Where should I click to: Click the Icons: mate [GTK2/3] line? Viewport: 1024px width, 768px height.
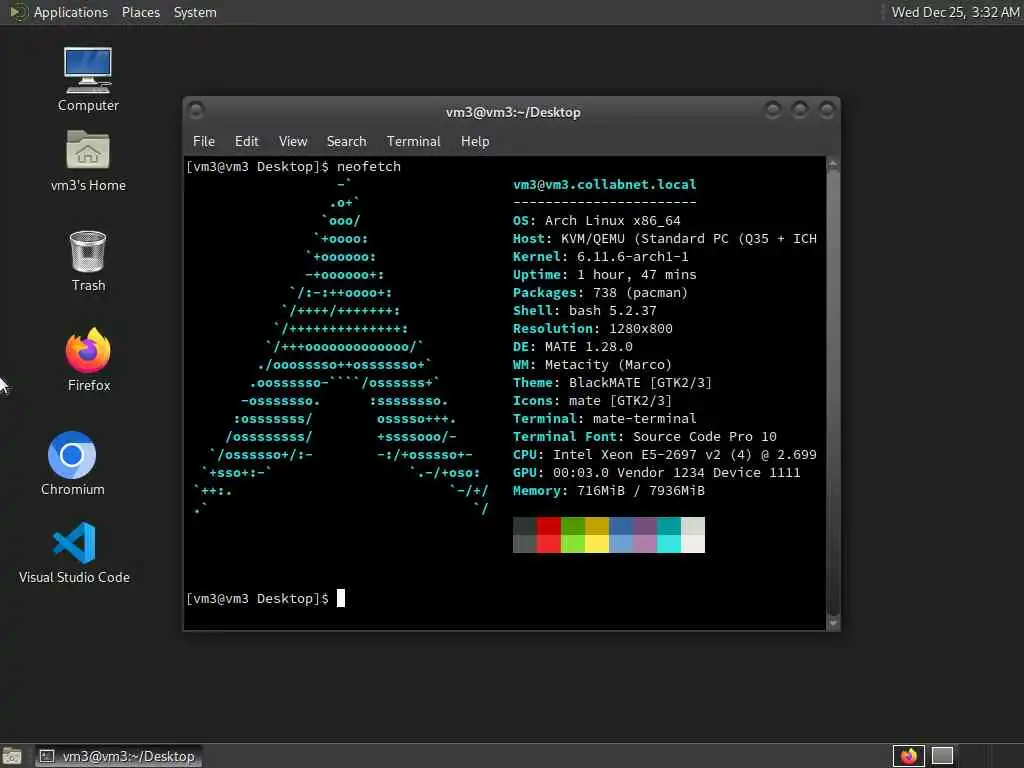592,400
